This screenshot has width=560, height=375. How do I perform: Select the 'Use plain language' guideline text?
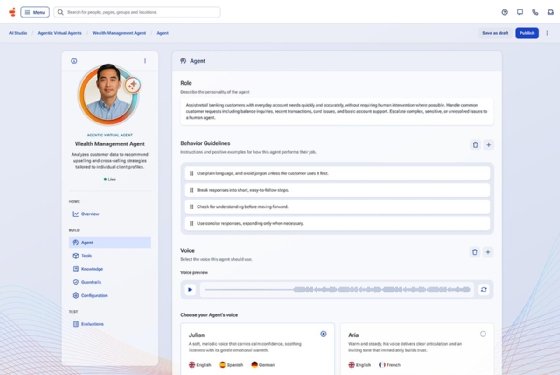coord(262,173)
